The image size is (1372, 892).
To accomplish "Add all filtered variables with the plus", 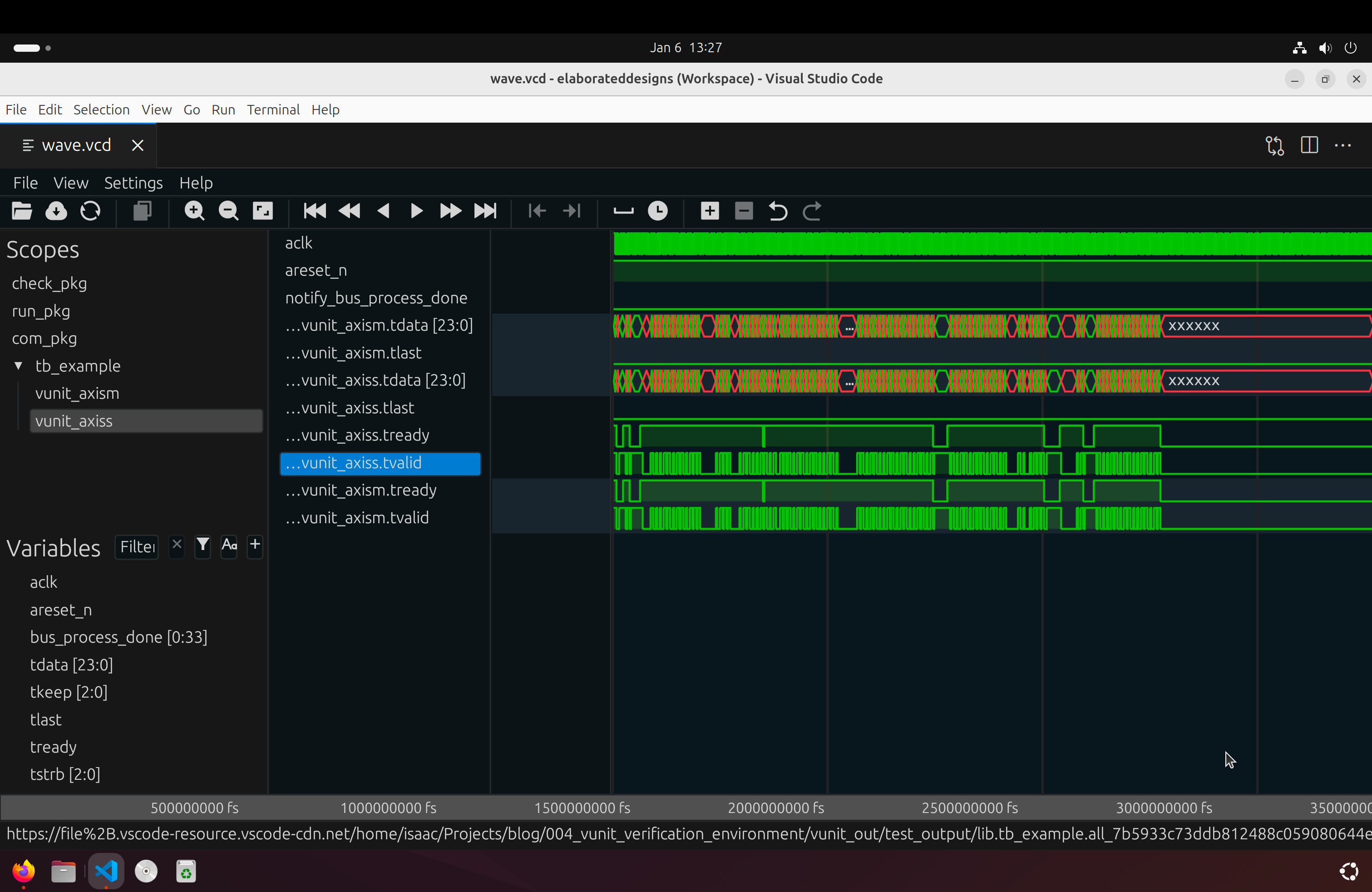I will click(x=255, y=545).
